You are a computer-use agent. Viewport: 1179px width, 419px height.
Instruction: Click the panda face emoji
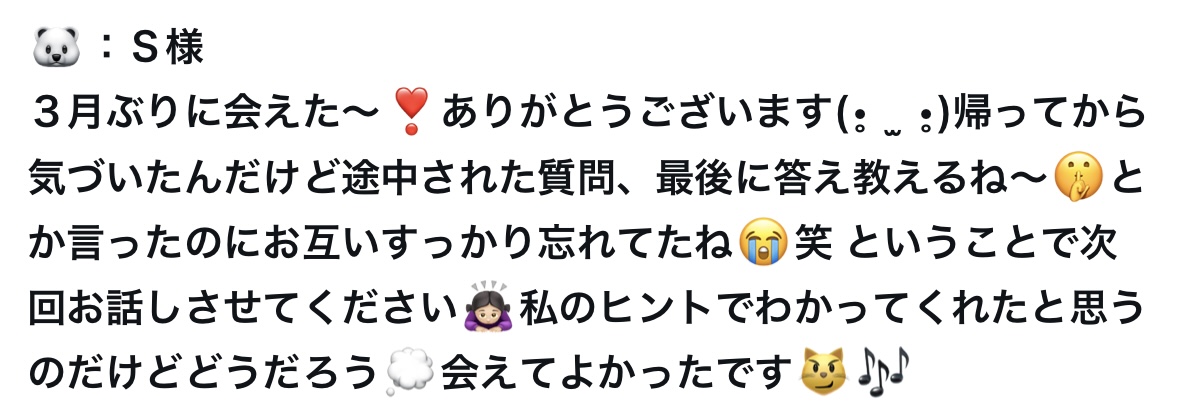click(x=56, y=48)
